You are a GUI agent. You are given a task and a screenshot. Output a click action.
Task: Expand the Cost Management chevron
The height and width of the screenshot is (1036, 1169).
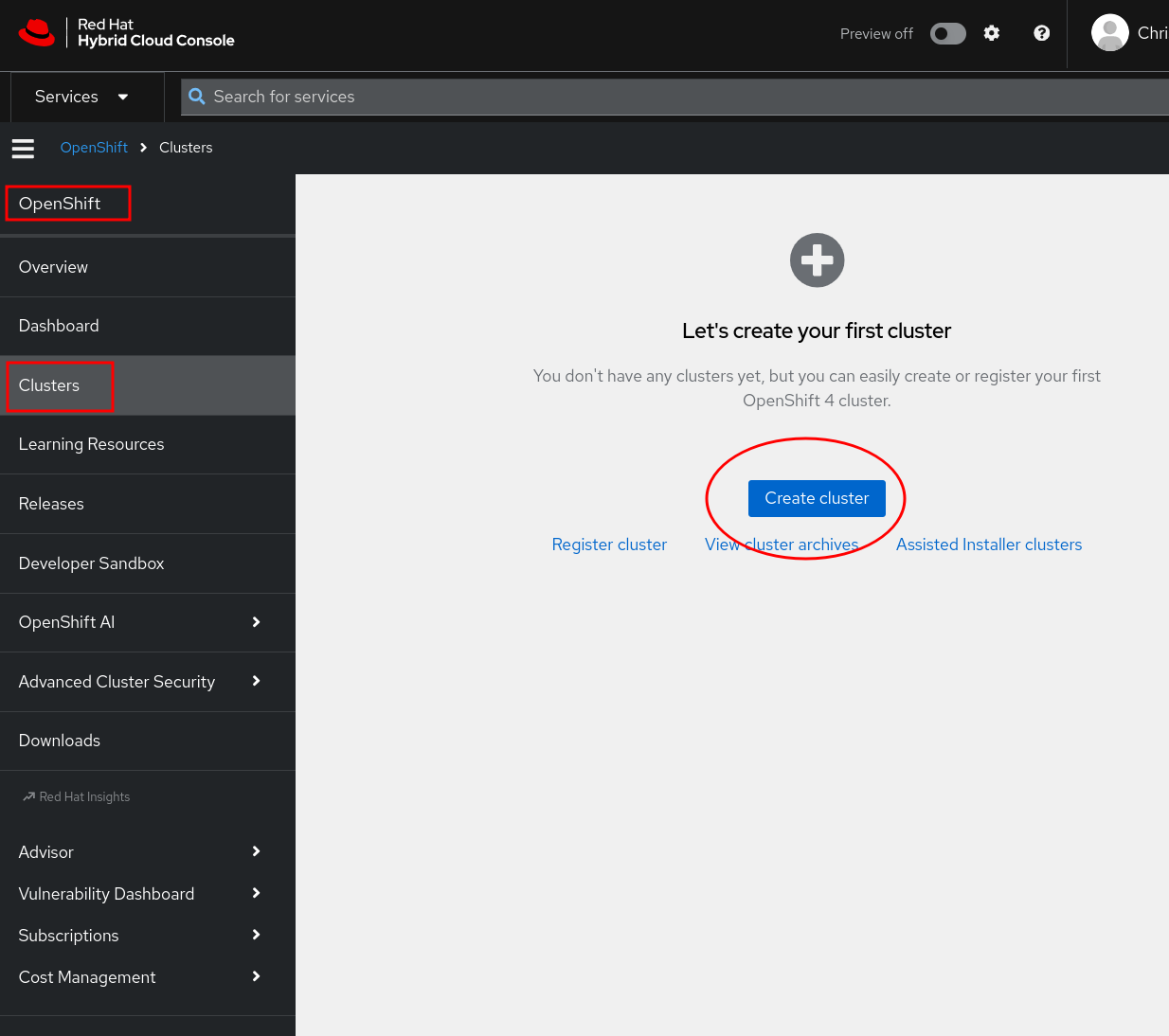pos(256,976)
